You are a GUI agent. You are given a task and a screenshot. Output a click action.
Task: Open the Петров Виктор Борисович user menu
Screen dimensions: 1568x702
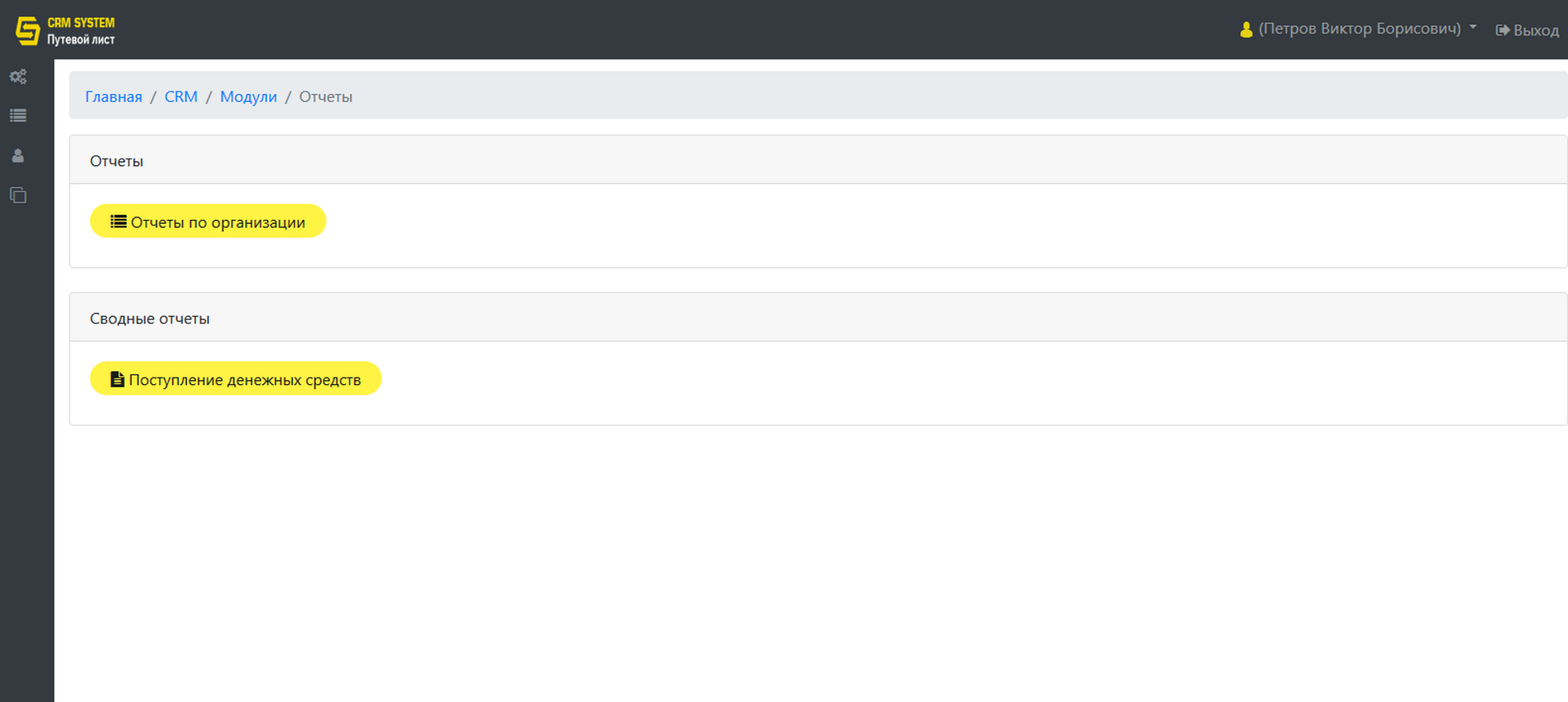coord(1359,29)
